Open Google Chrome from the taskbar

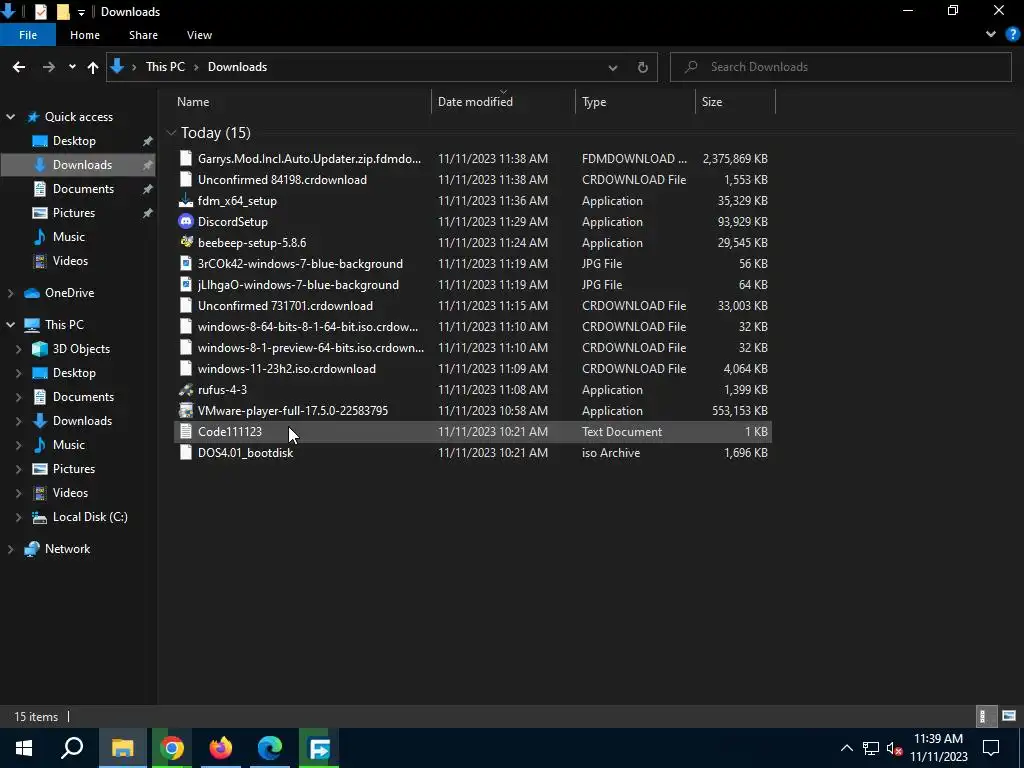pyautogui.click(x=172, y=748)
